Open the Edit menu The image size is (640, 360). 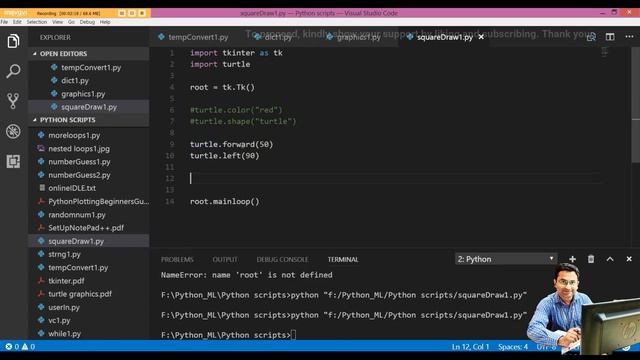[17, 22]
